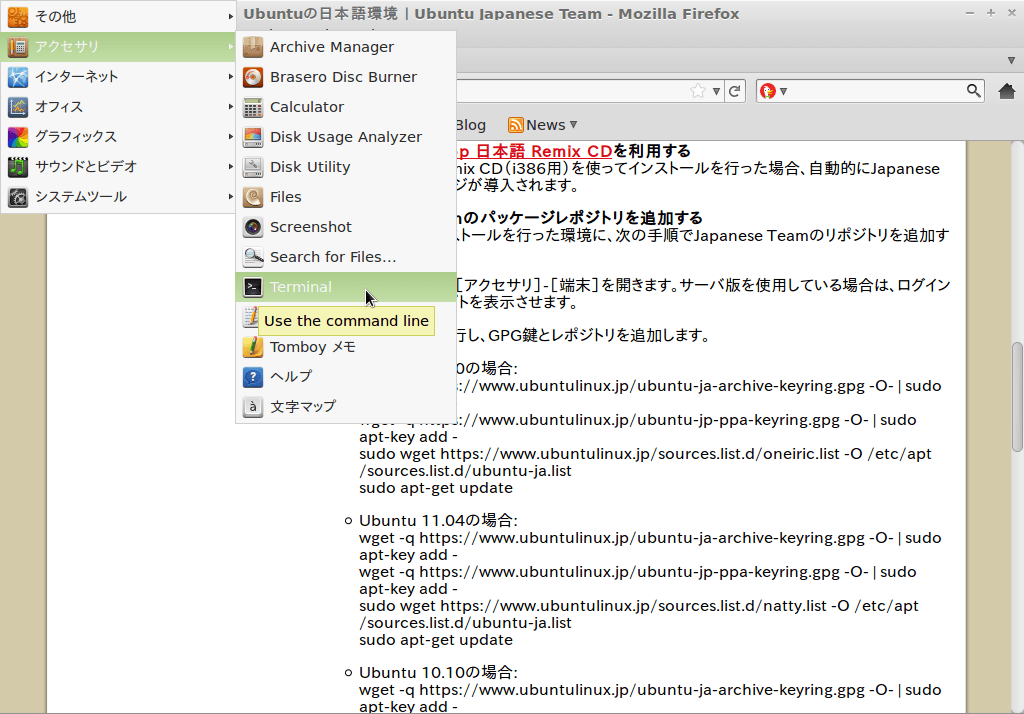
Task: Click the Disk Utility icon
Action: pos(253,167)
